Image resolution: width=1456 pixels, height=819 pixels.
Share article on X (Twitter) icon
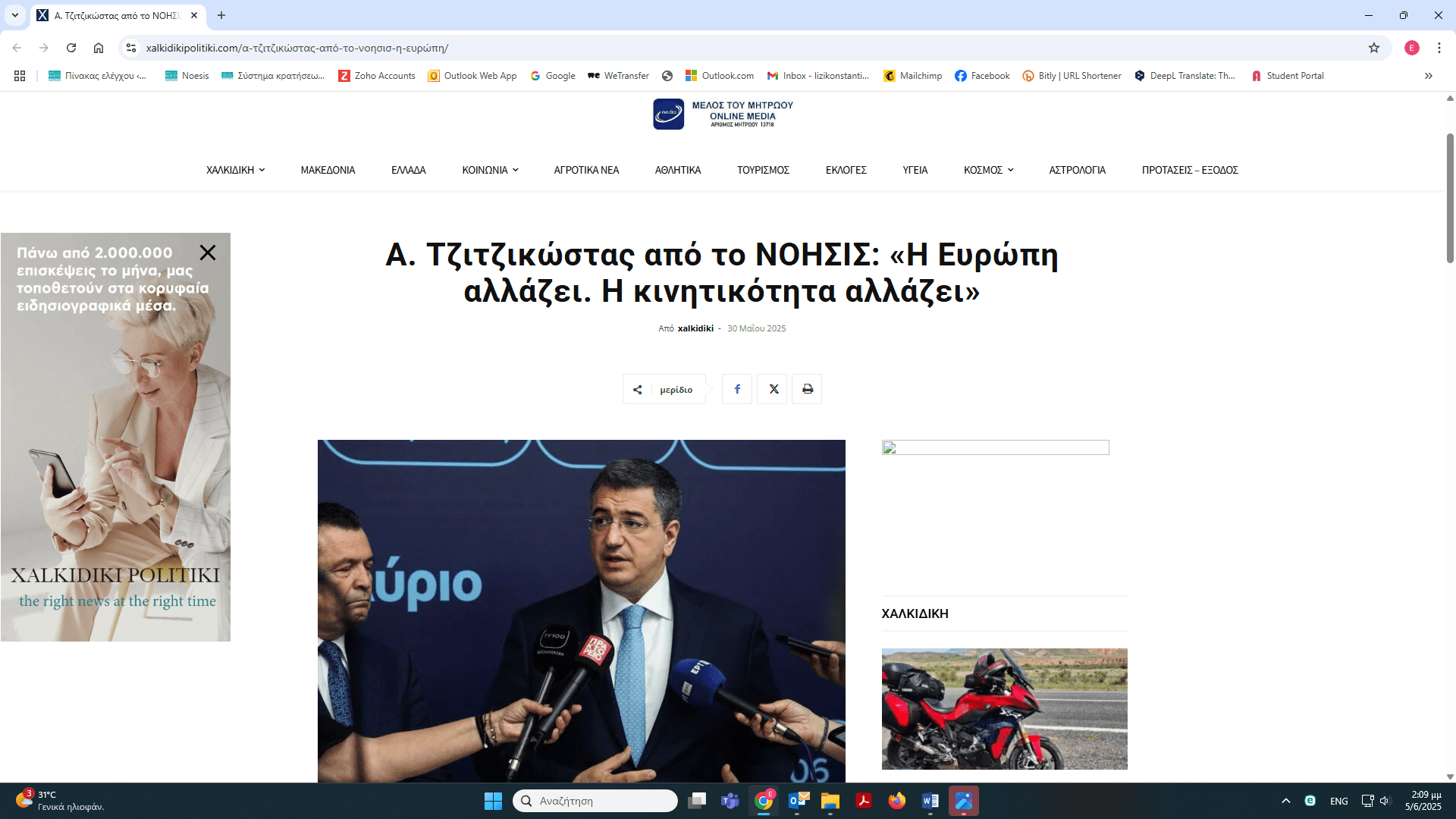click(773, 389)
